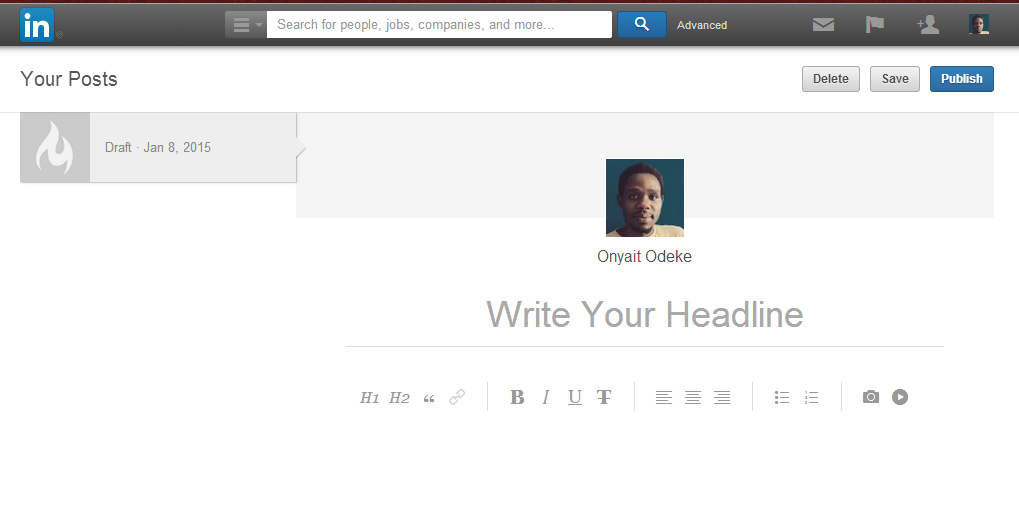This screenshot has width=1019, height=507.
Task: Select the Draft Jan 8, 2015 post
Action: click(158, 148)
